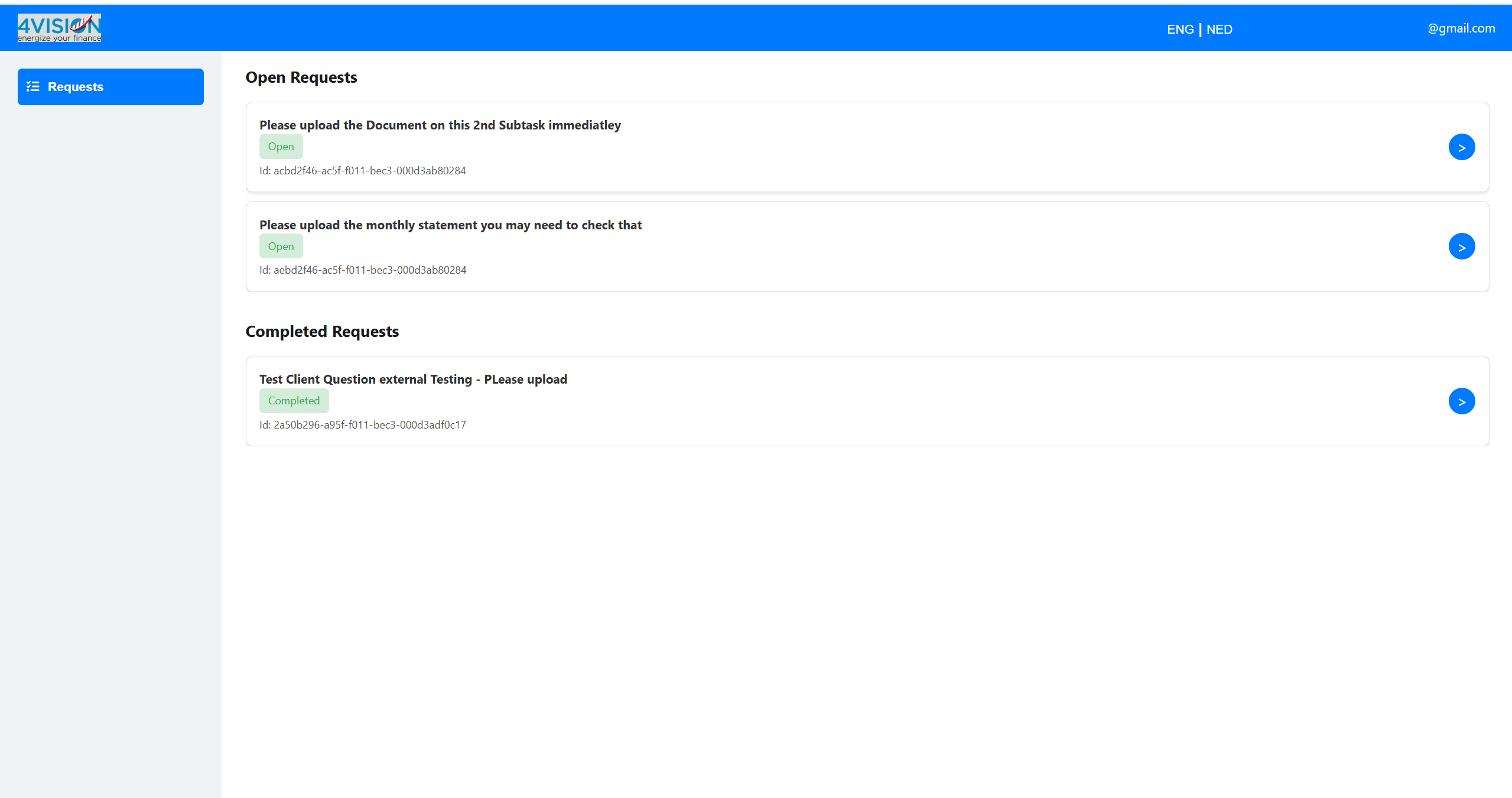Click the 'Please upload the monthly statement' title
Screen dimensions: 1512x798
(450, 225)
